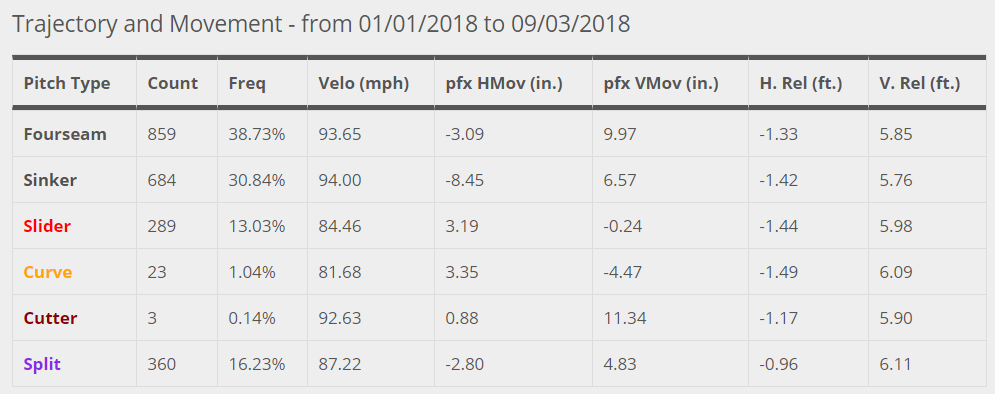Click the V. Rel (ft.) header
The width and height of the screenshot is (995, 394).
(x=919, y=83)
